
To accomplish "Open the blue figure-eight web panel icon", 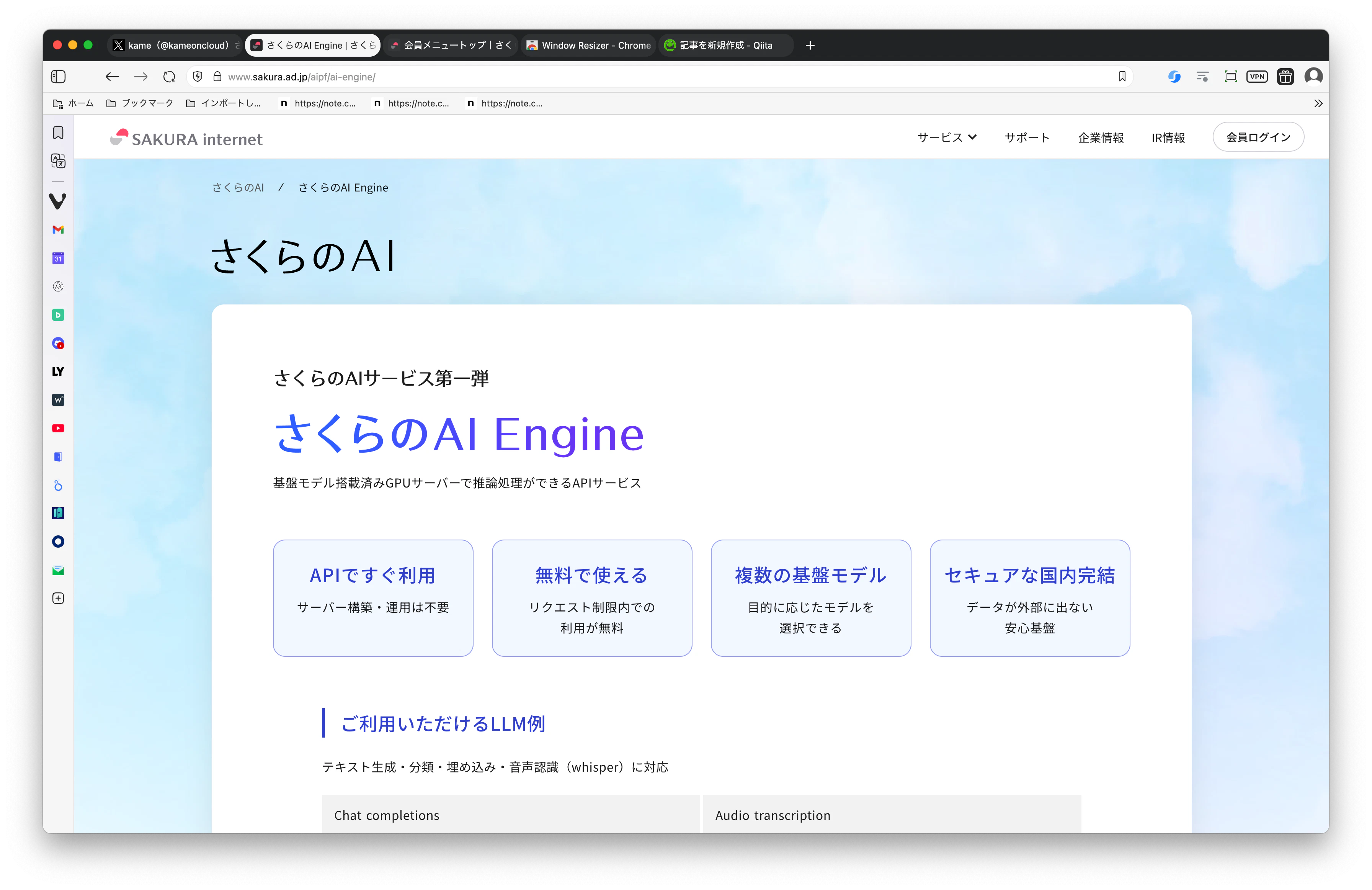I will (x=58, y=486).
